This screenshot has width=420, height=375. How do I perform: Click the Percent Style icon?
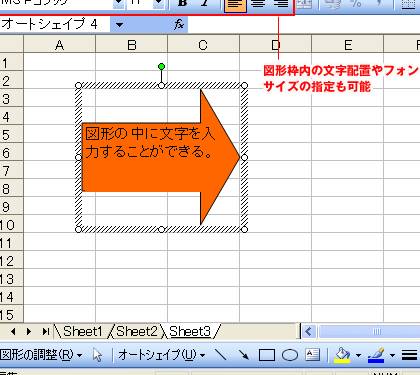click(x=356, y=4)
